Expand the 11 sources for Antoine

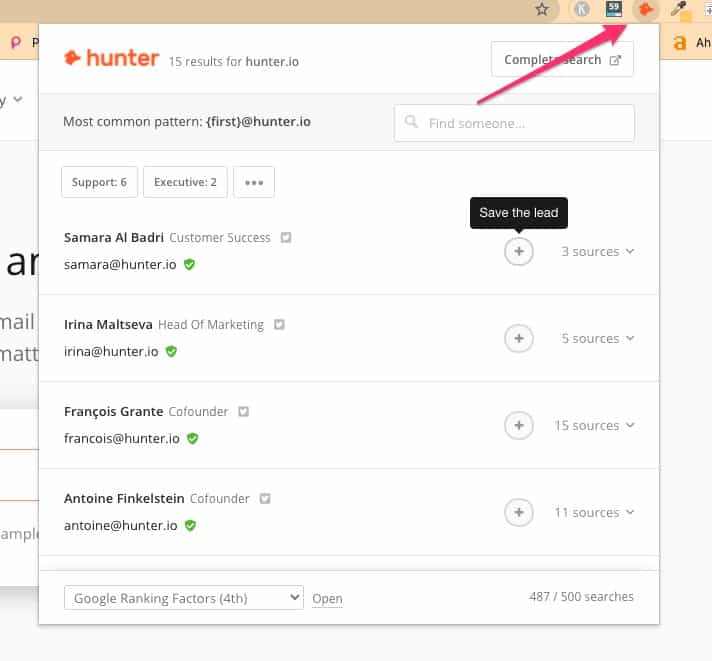point(594,513)
